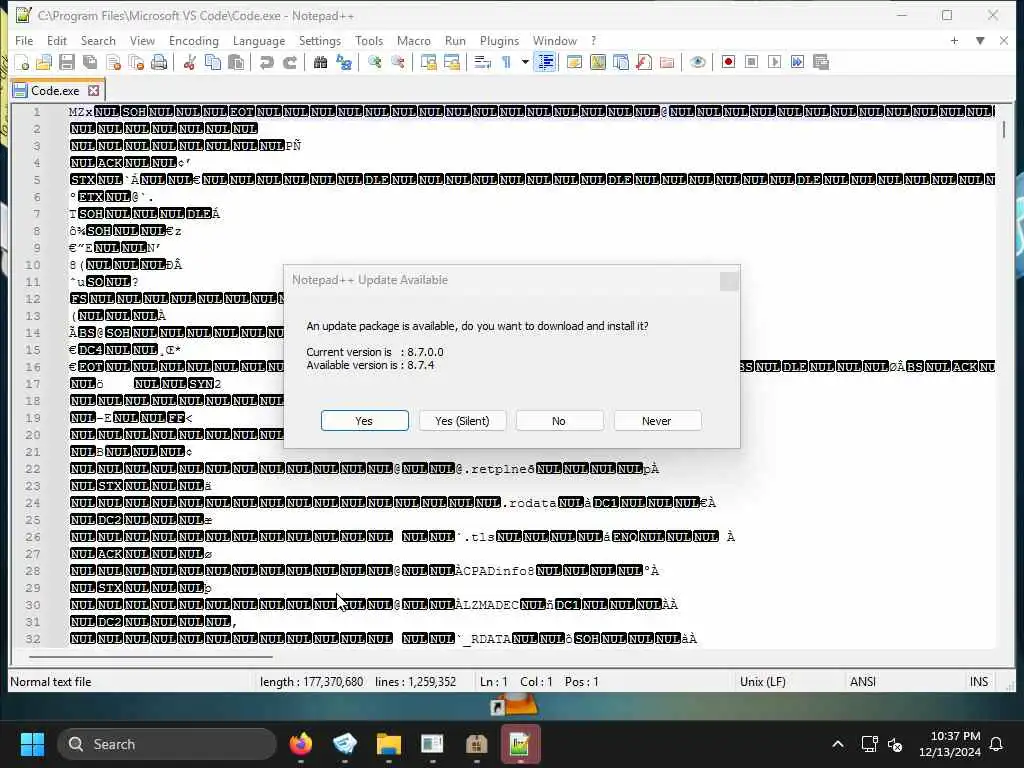Toggle Show all characters pilcrow icon
1024x768 pixels.
506,63
